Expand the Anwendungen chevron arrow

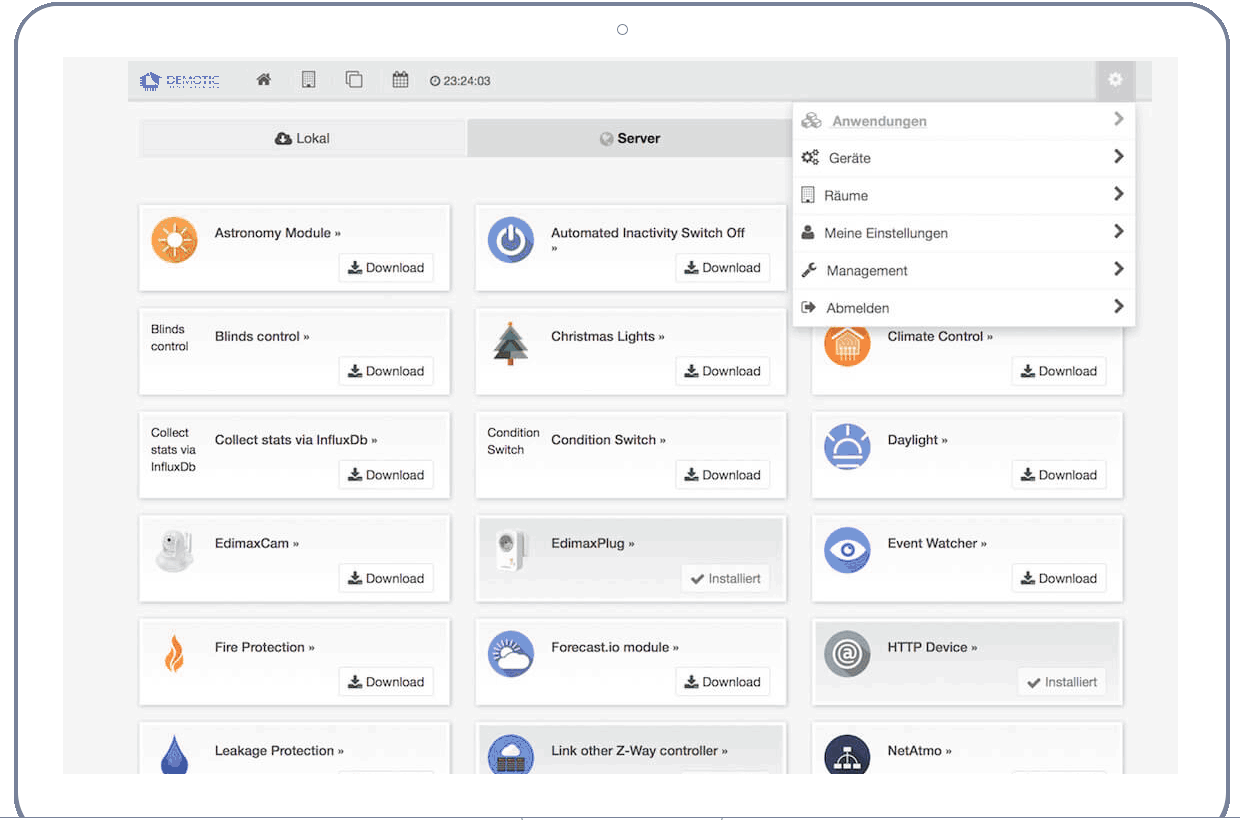tap(1118, 119)
